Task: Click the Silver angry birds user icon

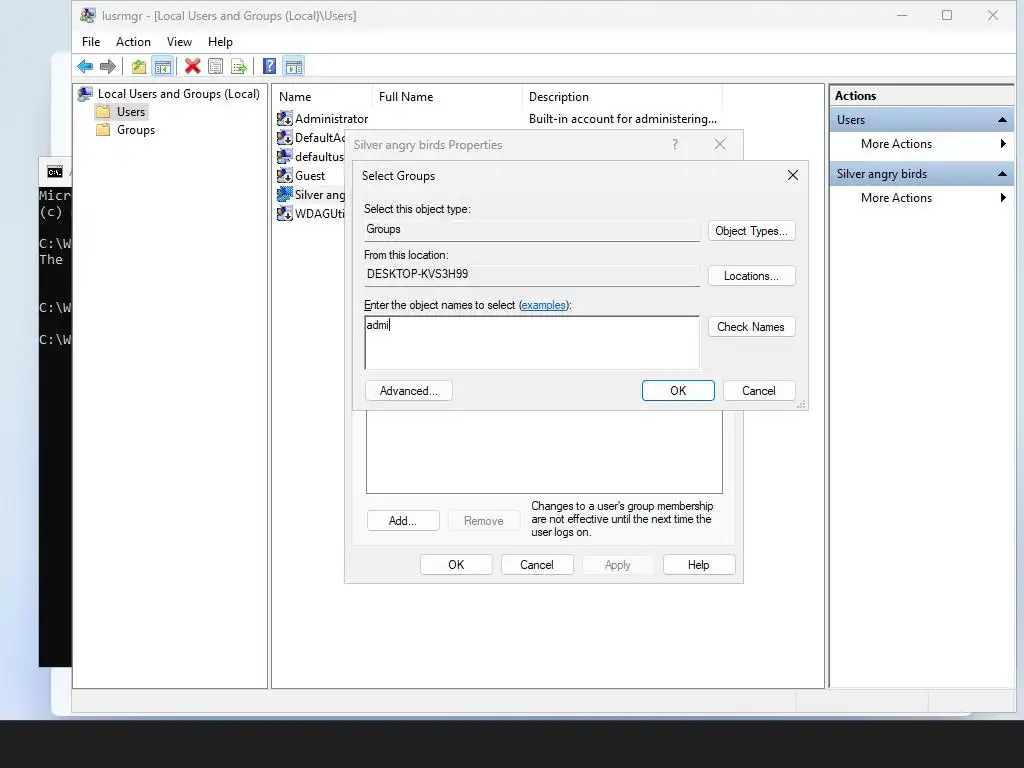Action: coord(285,194)
